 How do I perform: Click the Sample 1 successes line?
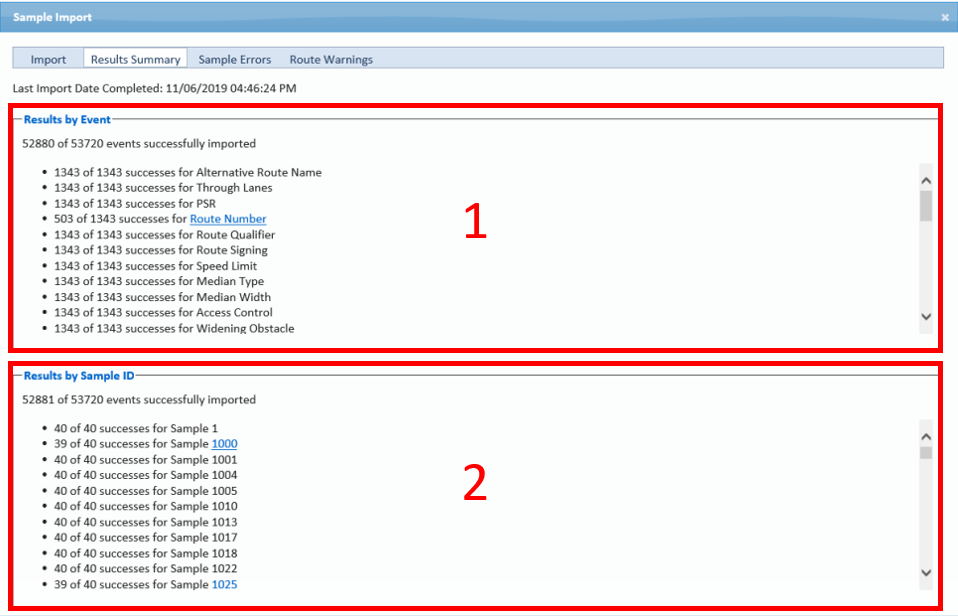click(136, 428)
